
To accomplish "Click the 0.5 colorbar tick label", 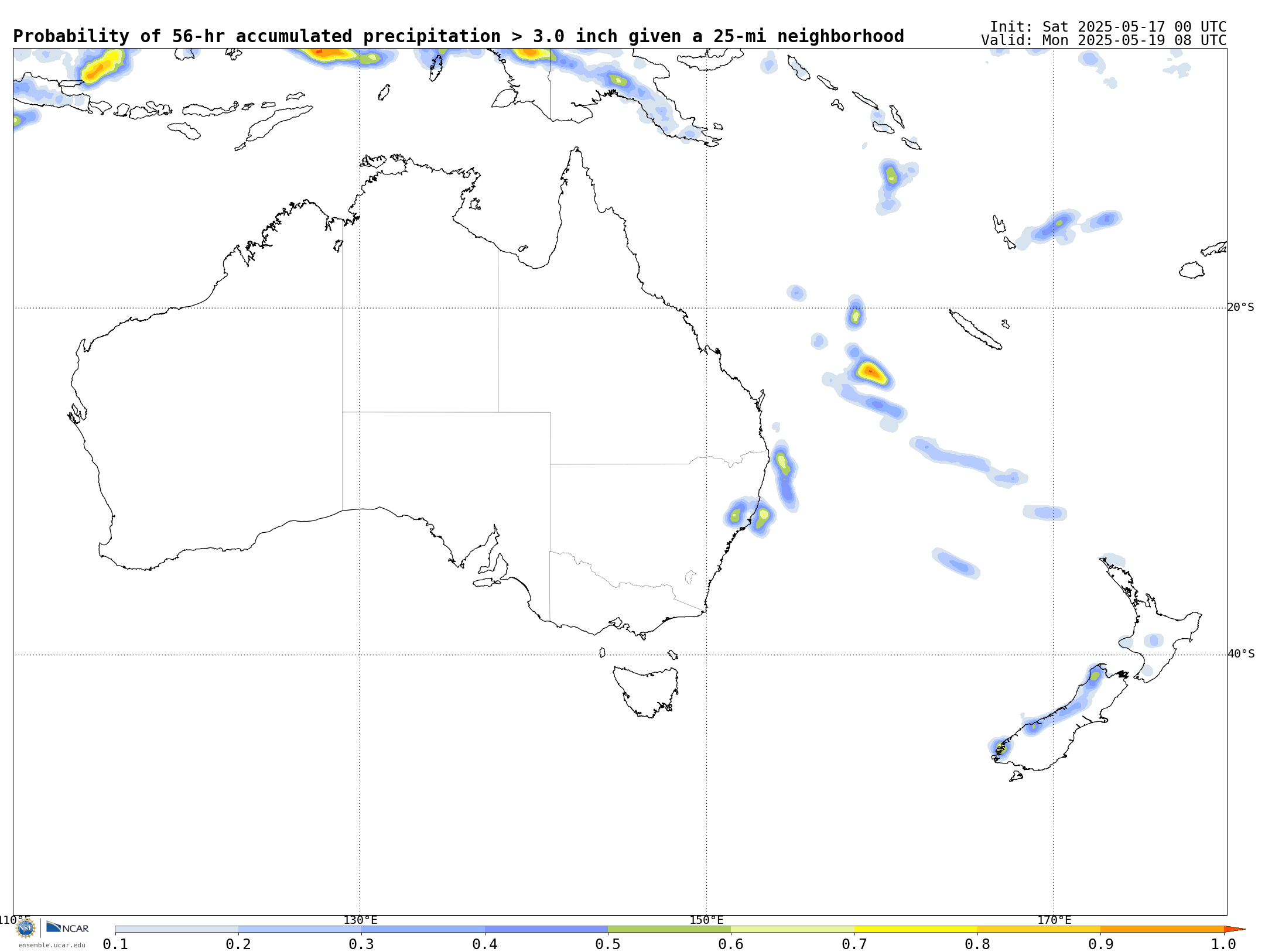I will click(608, 944).
